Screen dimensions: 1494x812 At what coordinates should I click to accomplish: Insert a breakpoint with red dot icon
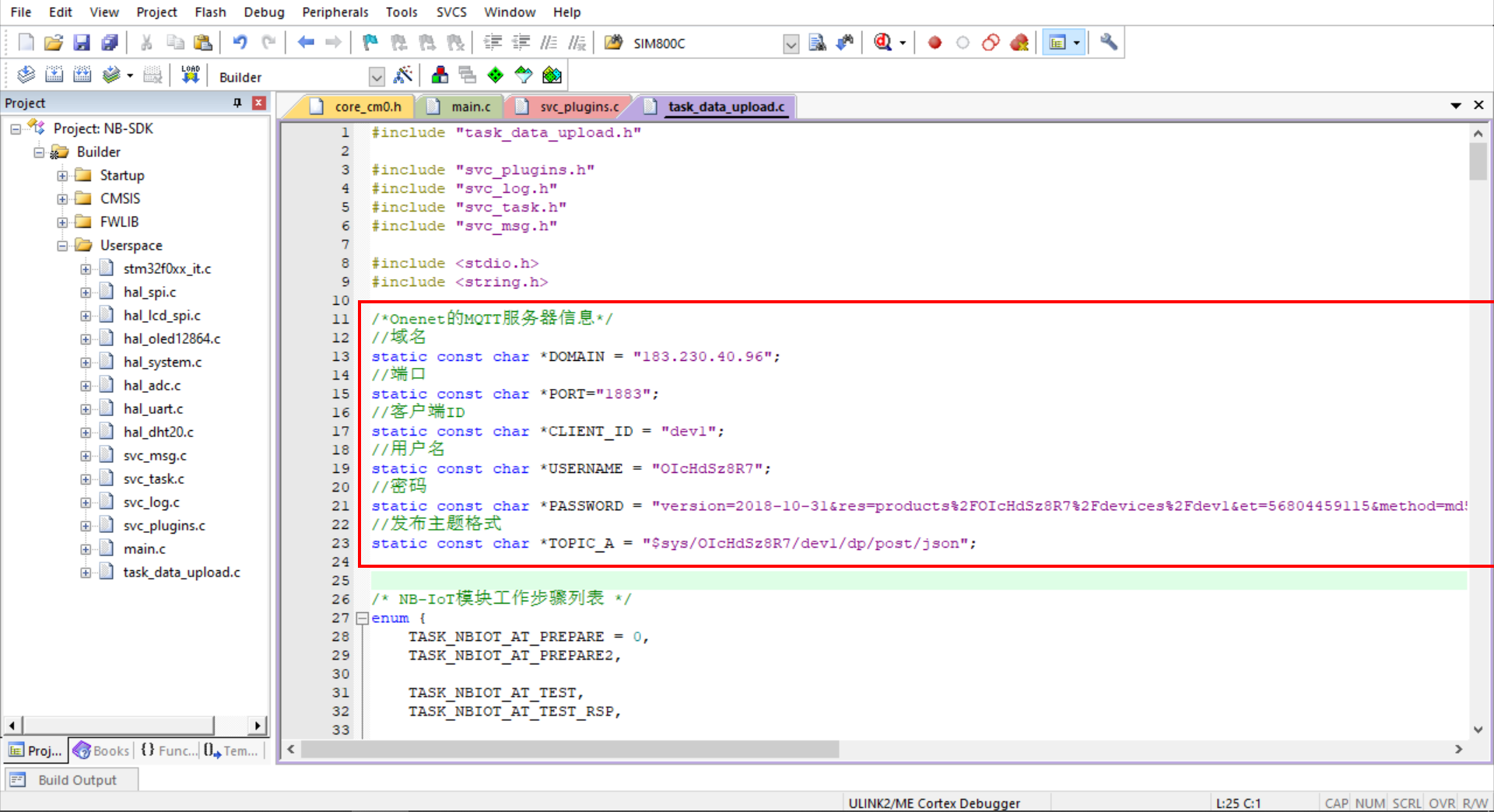point(935,43)
